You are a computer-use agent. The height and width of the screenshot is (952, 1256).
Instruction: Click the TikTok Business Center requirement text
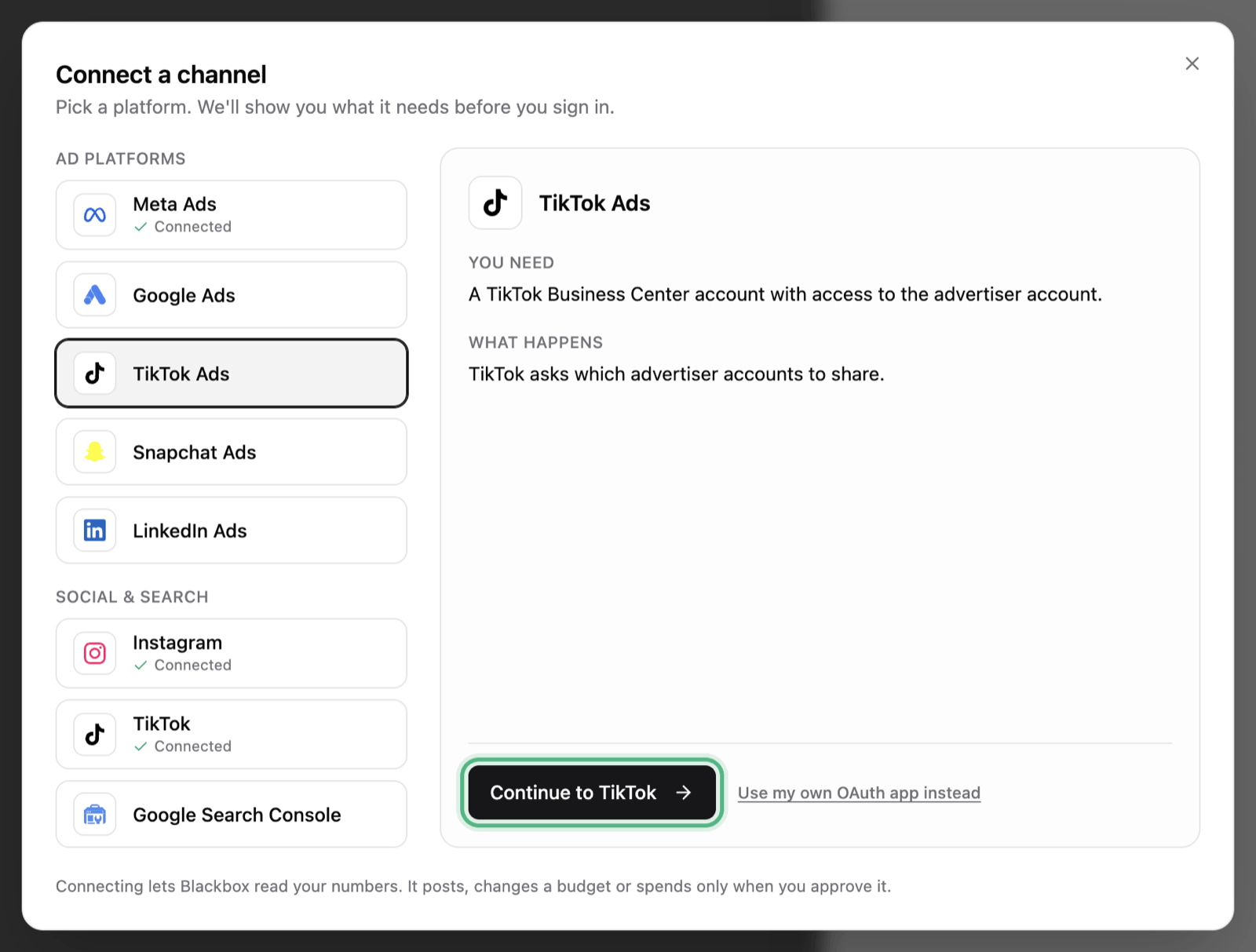point(785,294)
